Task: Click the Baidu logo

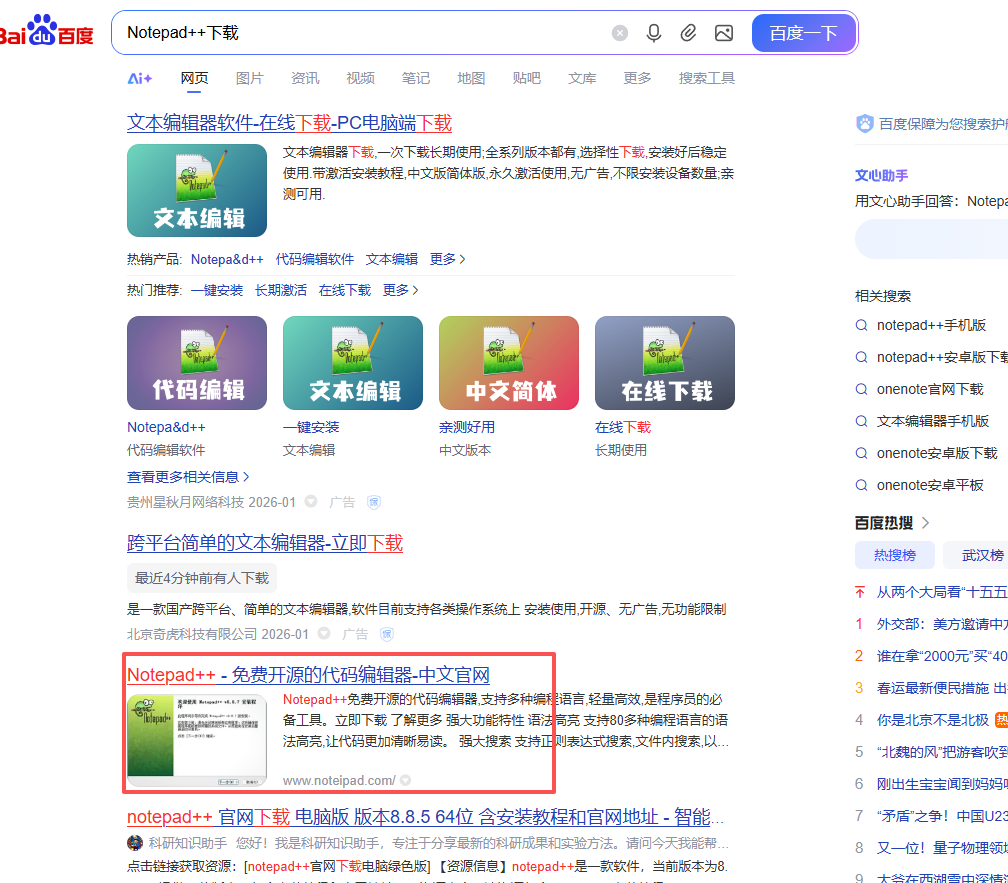Action: pyautogui.click(x=47, y=31)
